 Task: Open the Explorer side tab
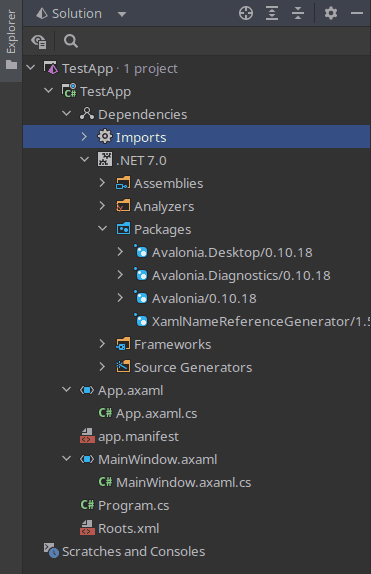(11, 40)
